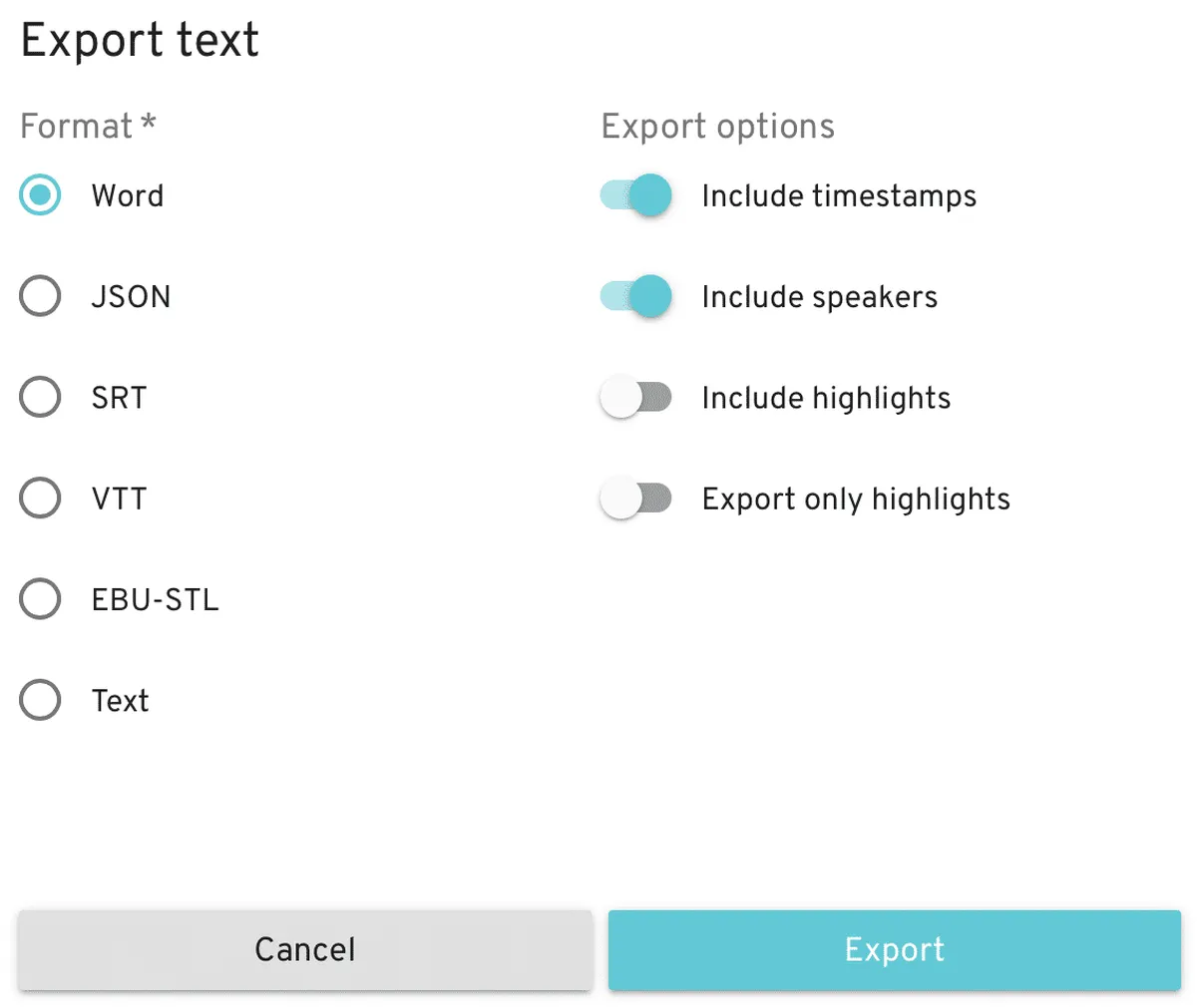Choose the EBU-STL radio button
Viewport: 1197px width, 1008px height.
(x=40, y=599)
